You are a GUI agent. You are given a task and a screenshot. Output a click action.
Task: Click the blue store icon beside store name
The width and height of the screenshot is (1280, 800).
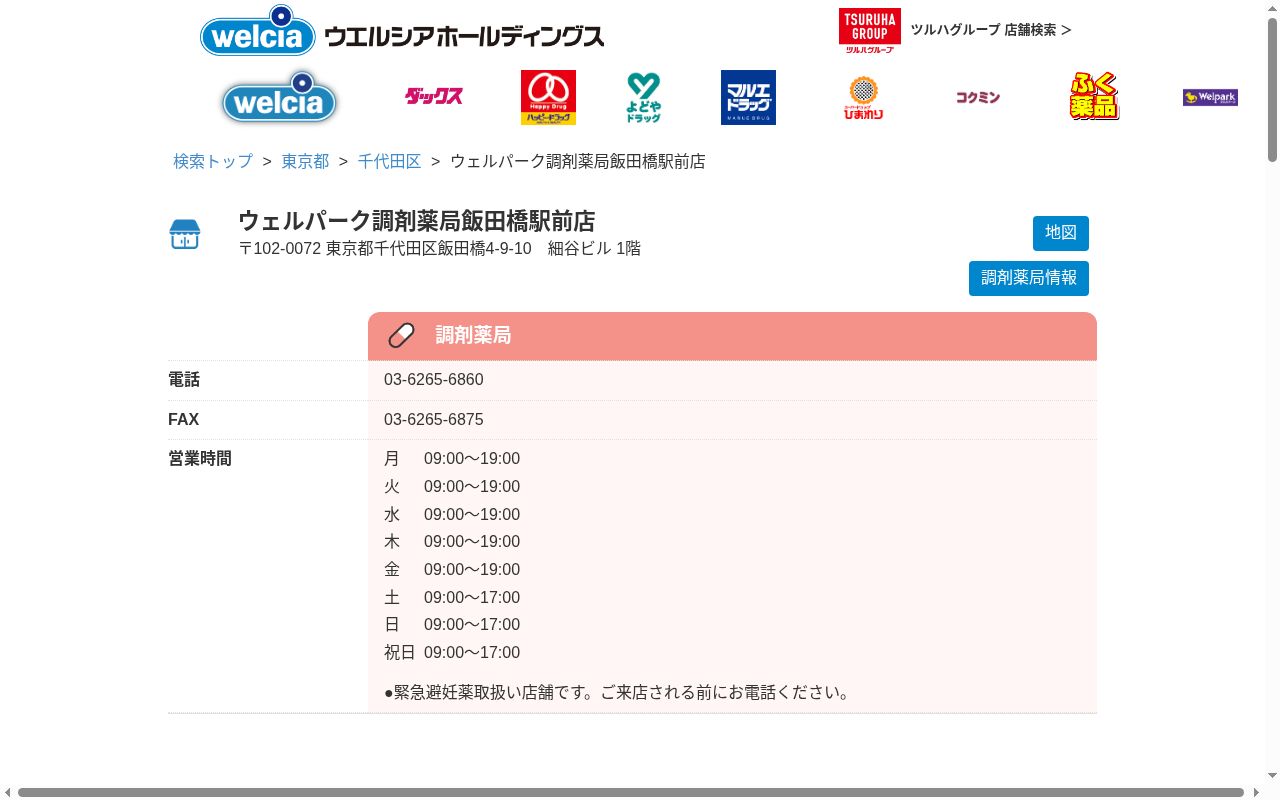185,234
